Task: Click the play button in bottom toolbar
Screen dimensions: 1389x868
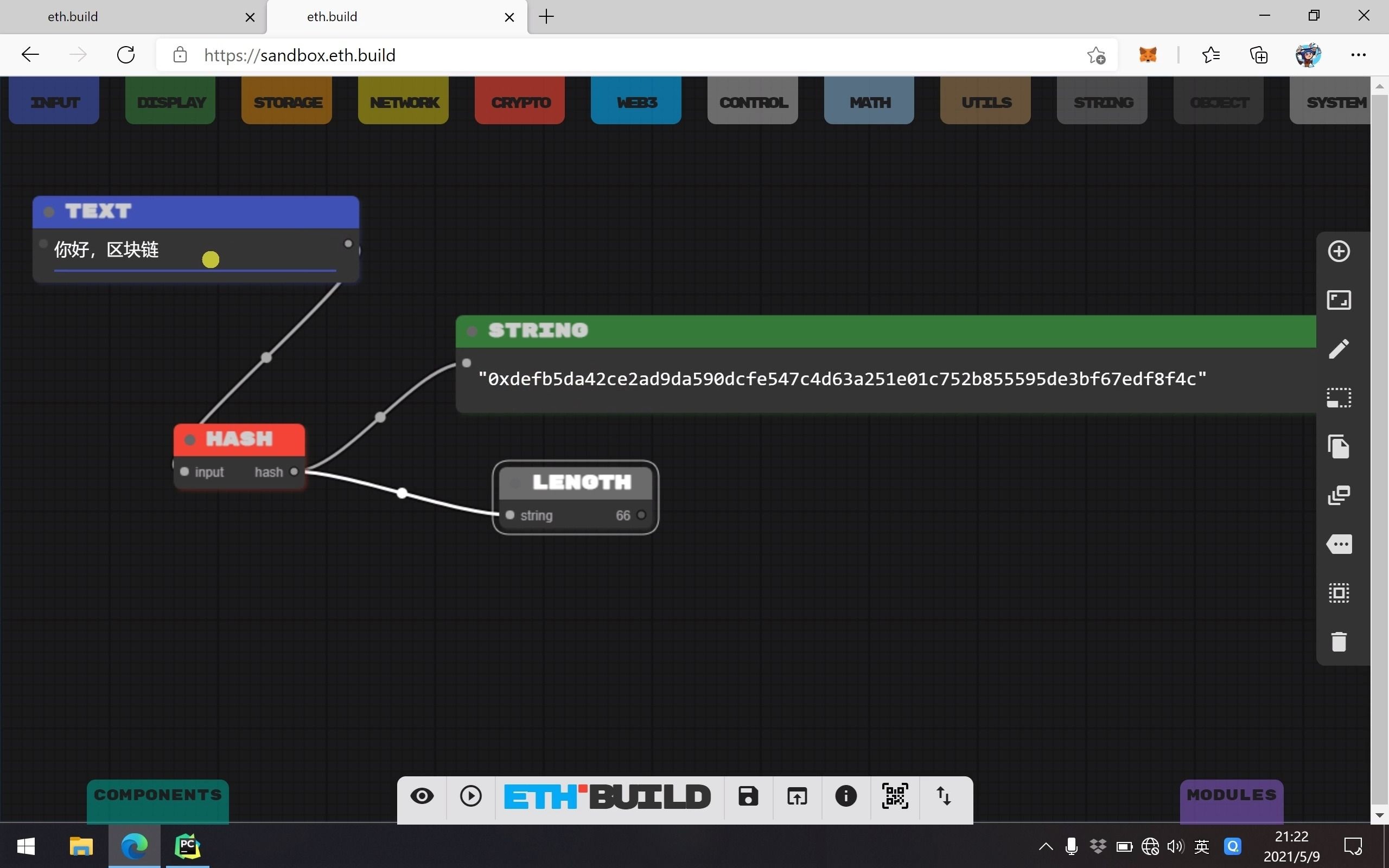Action: tap(470, 796)
